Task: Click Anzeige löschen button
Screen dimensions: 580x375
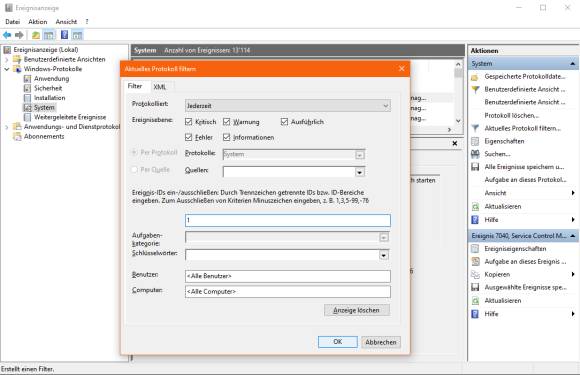Action: (357, 310)
